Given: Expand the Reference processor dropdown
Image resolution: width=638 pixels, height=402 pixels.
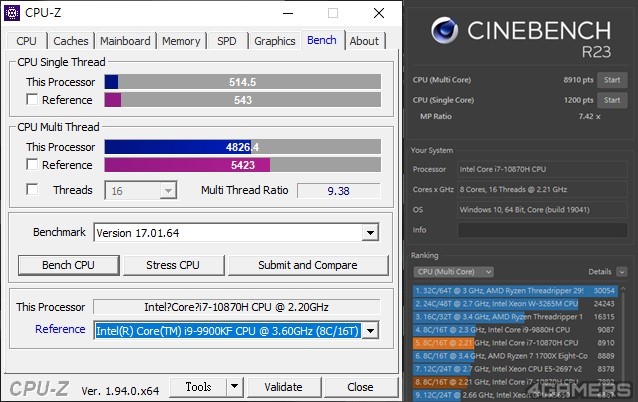Looking at the screenshot, I should coord(370,330).
